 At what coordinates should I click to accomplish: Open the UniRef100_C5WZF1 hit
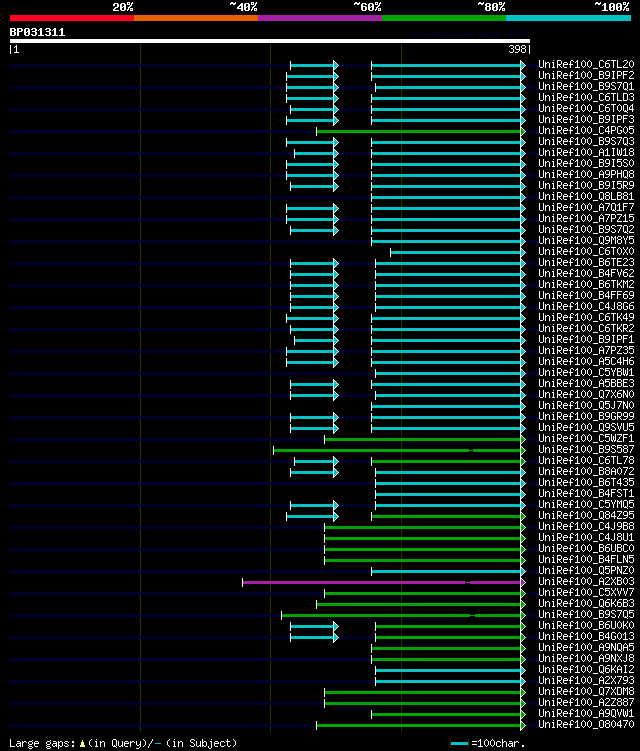pyautogui.click(x=586, y=439)
